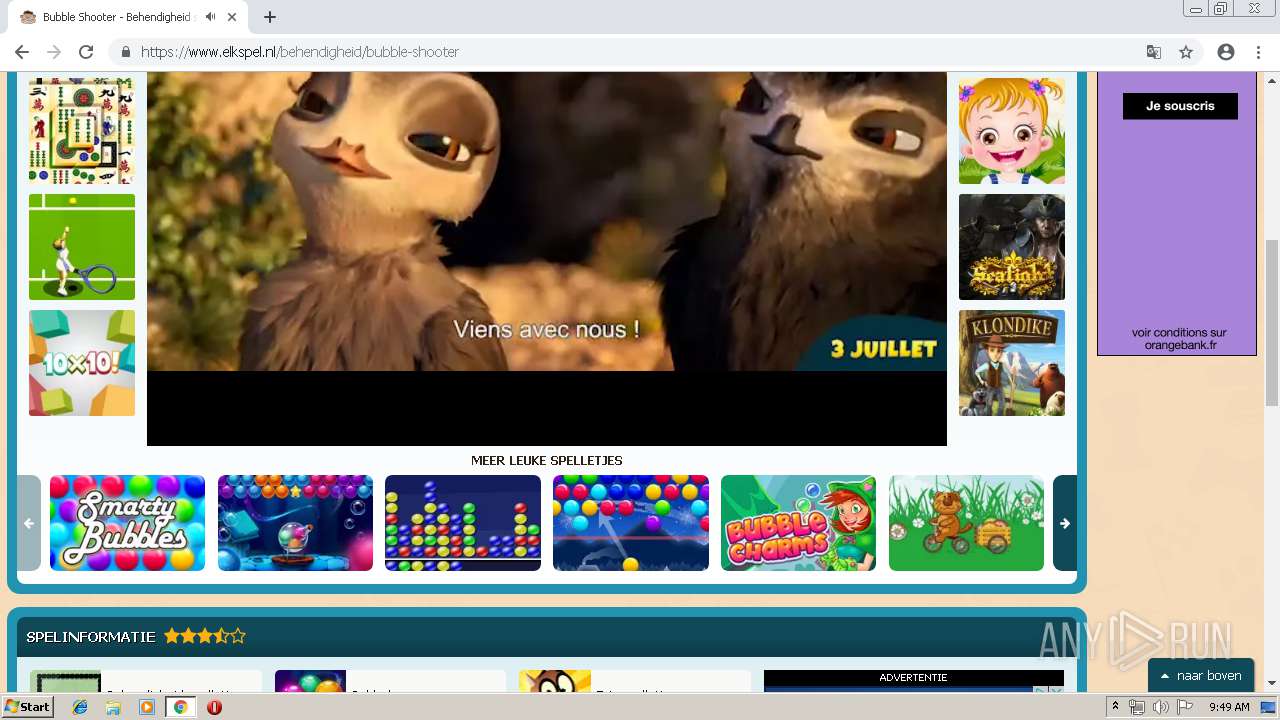Close the AdChoices ad icon
Image resolution: width=1280 pixels, height=720 pixels.
click(1057, 690)
